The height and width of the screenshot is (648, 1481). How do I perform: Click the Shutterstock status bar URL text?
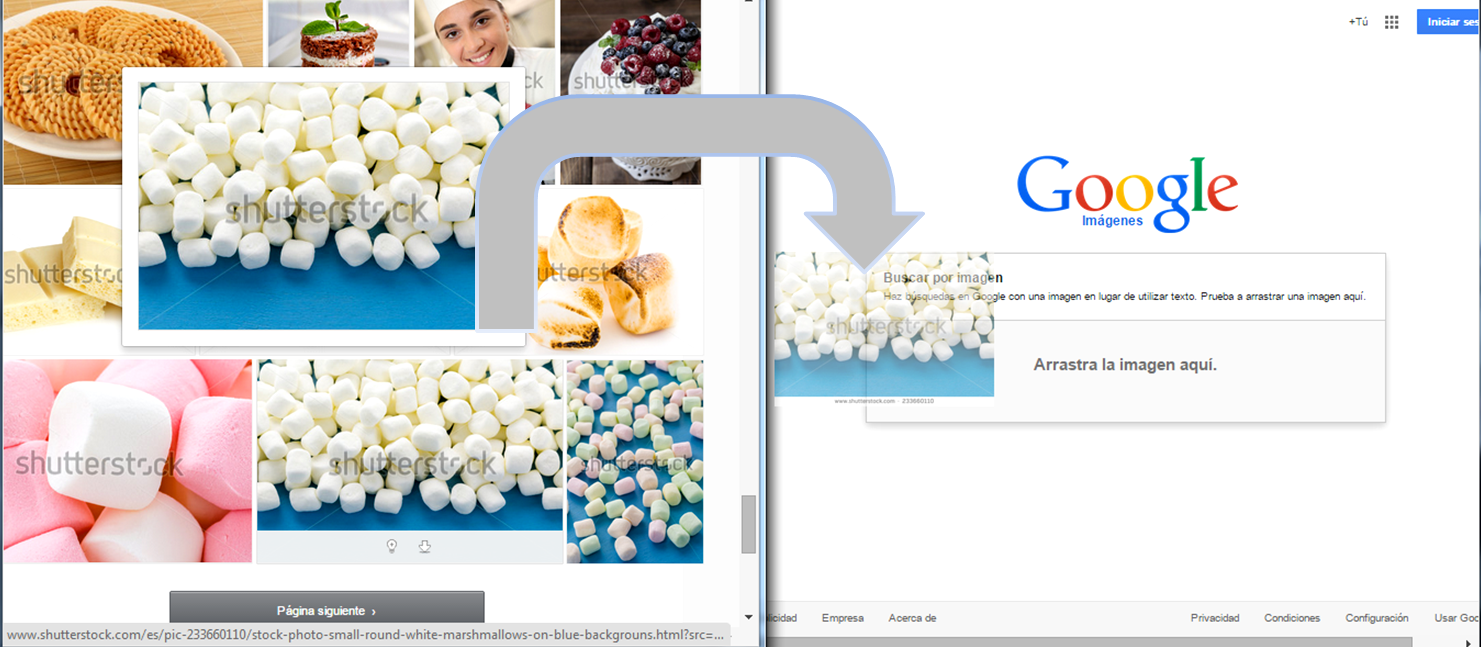[x=365, y=635]
